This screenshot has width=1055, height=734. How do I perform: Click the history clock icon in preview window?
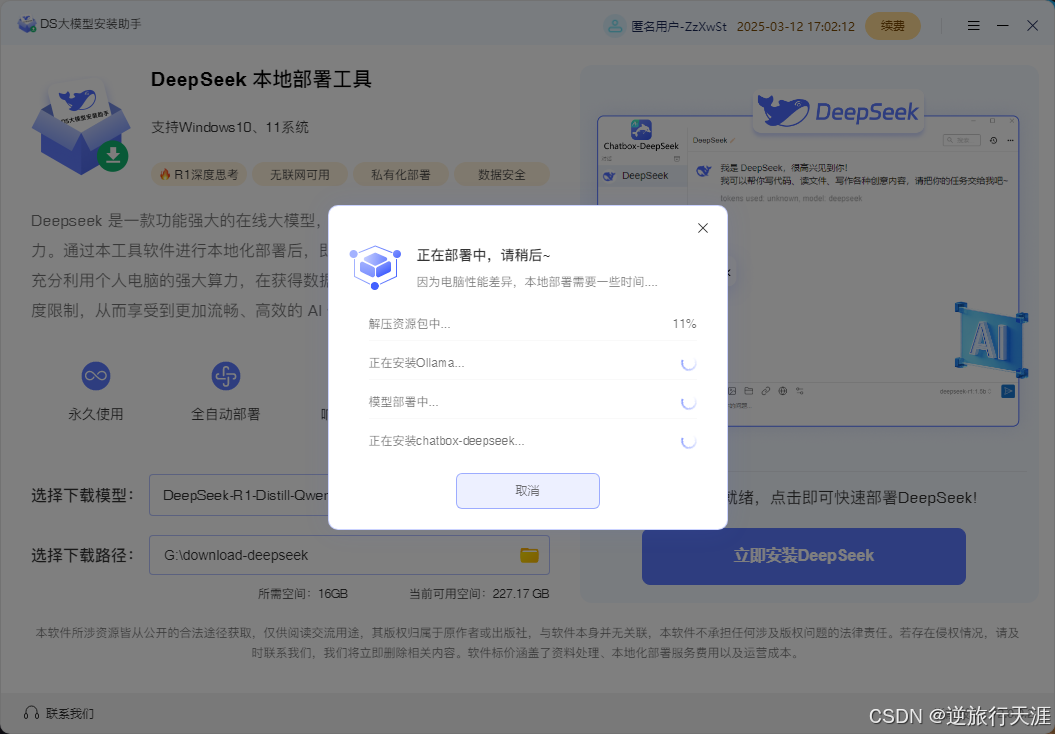pyautogui.click(x=993, y=140)
